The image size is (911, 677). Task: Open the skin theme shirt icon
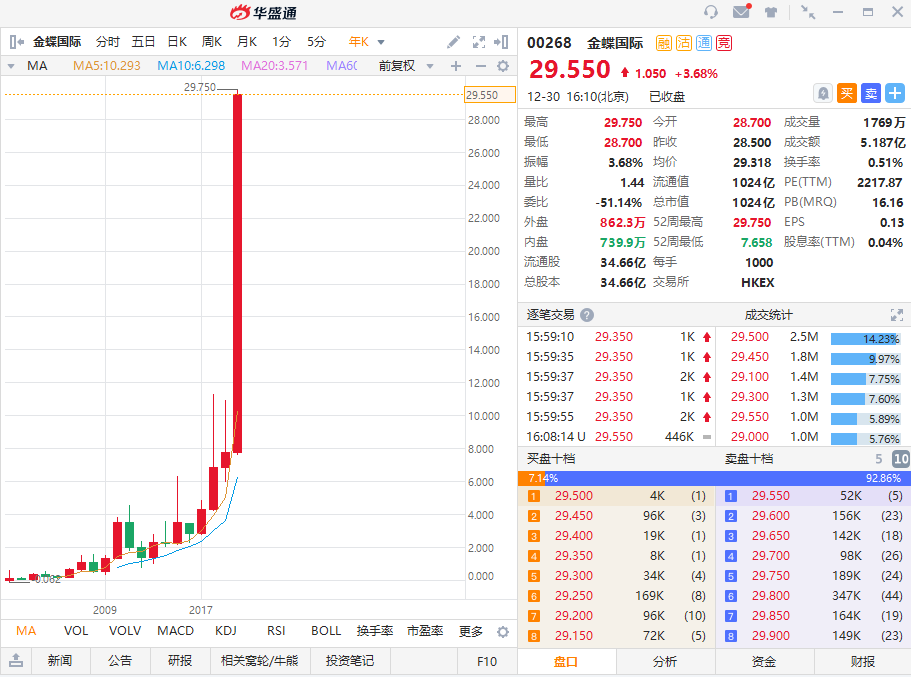tap(771, 12)
